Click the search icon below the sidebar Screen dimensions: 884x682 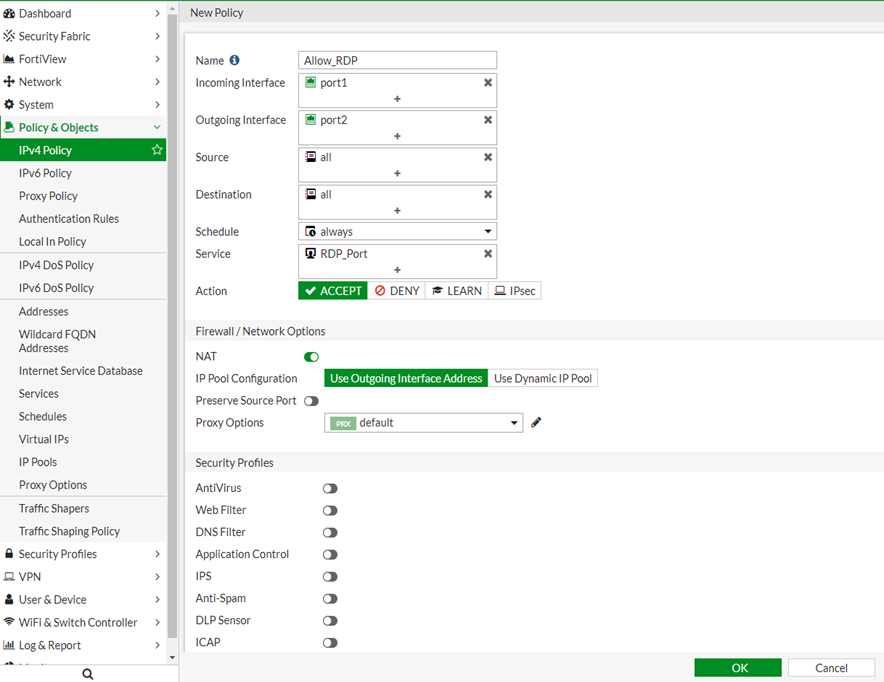(88, 674)
